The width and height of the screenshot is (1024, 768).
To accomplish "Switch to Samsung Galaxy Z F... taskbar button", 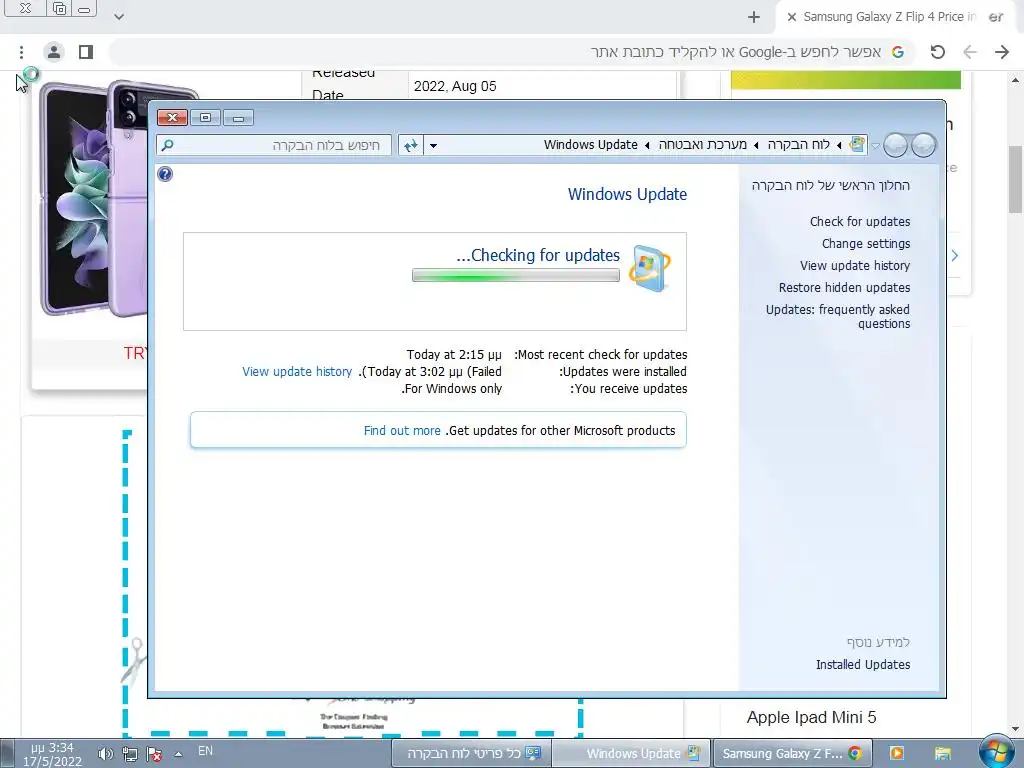I will (793, 754).
